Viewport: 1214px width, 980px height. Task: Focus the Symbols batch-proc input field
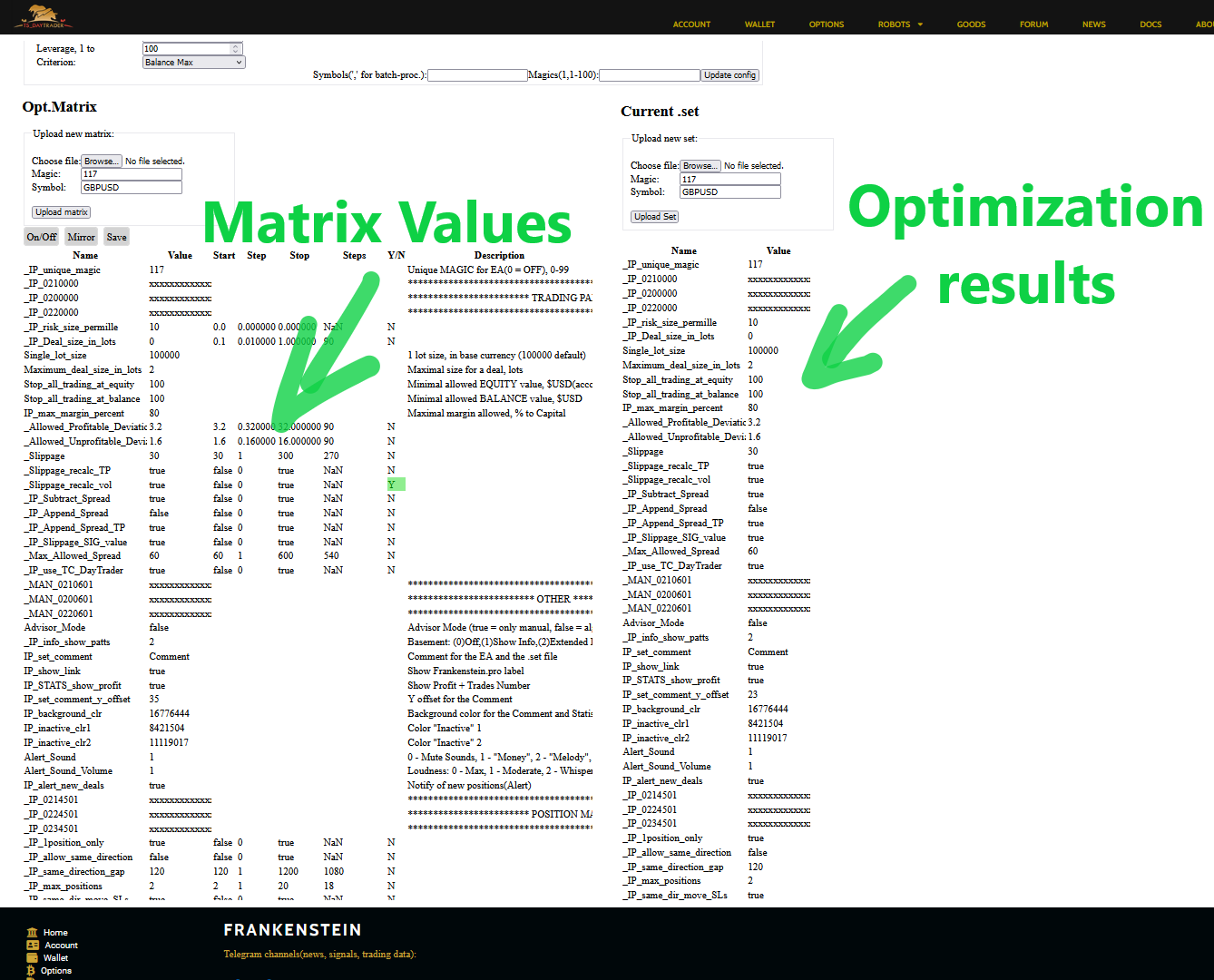[477, 75]
